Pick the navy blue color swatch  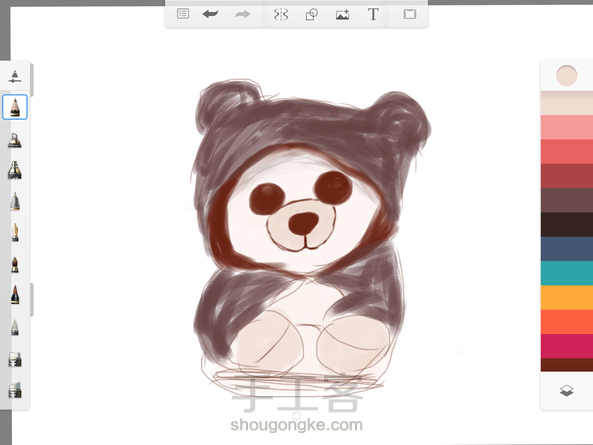point(567,249)
